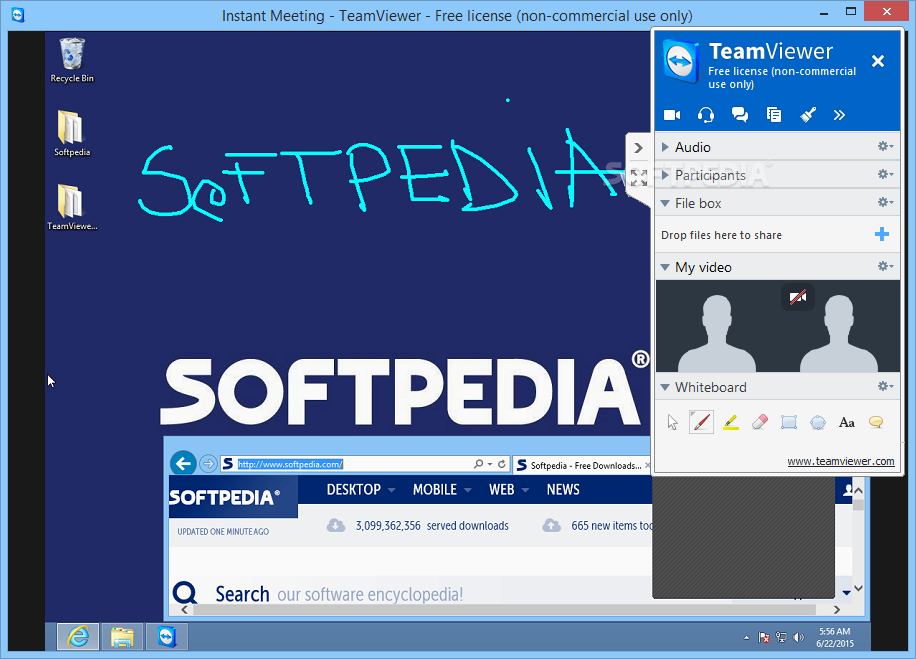Viewport: 916px width, 659px height.
Task: Open Internet Explorer from the taskbar
Action: [78, 637]
